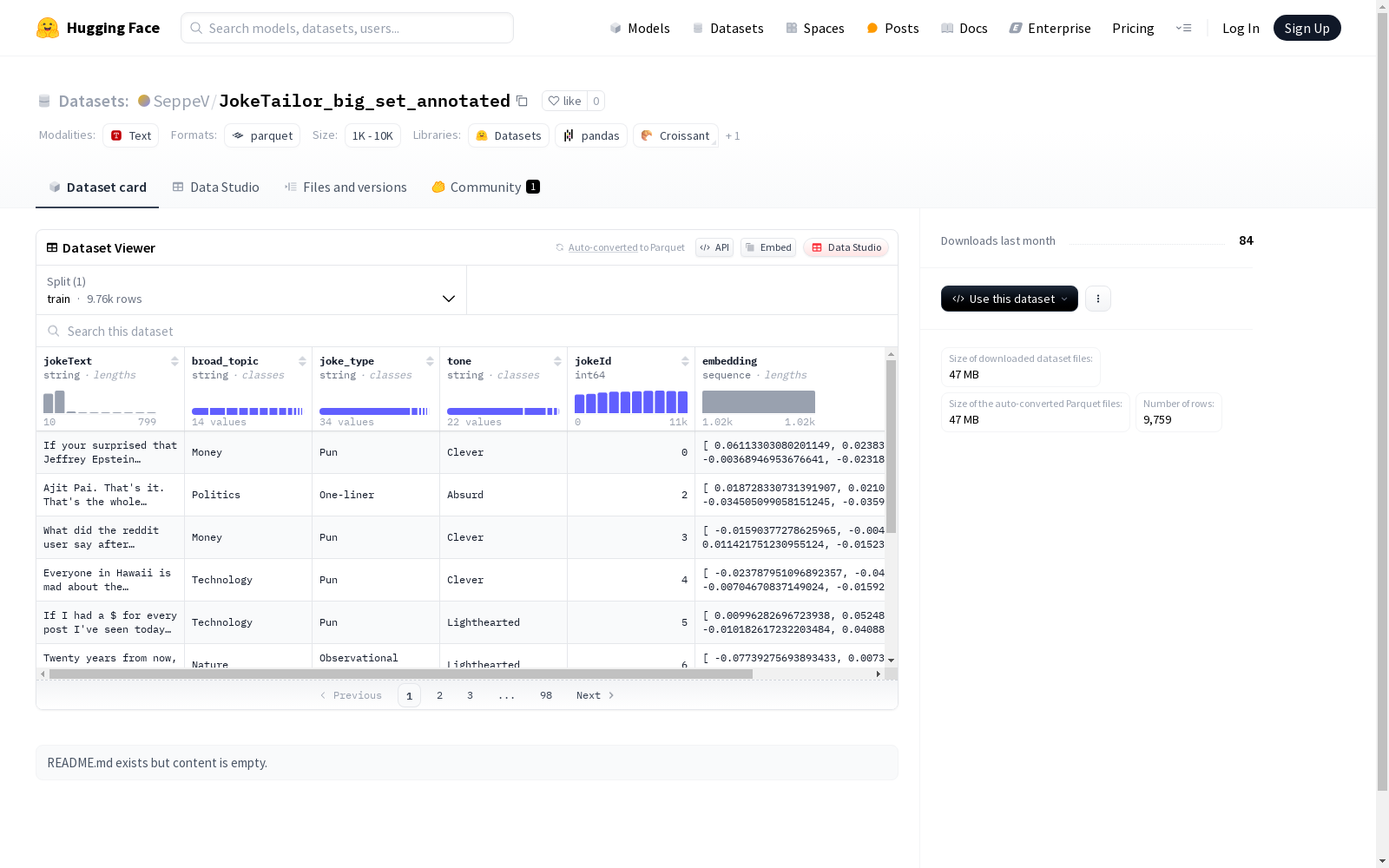Click the Sign Up button

click(x=1307, y=28)
